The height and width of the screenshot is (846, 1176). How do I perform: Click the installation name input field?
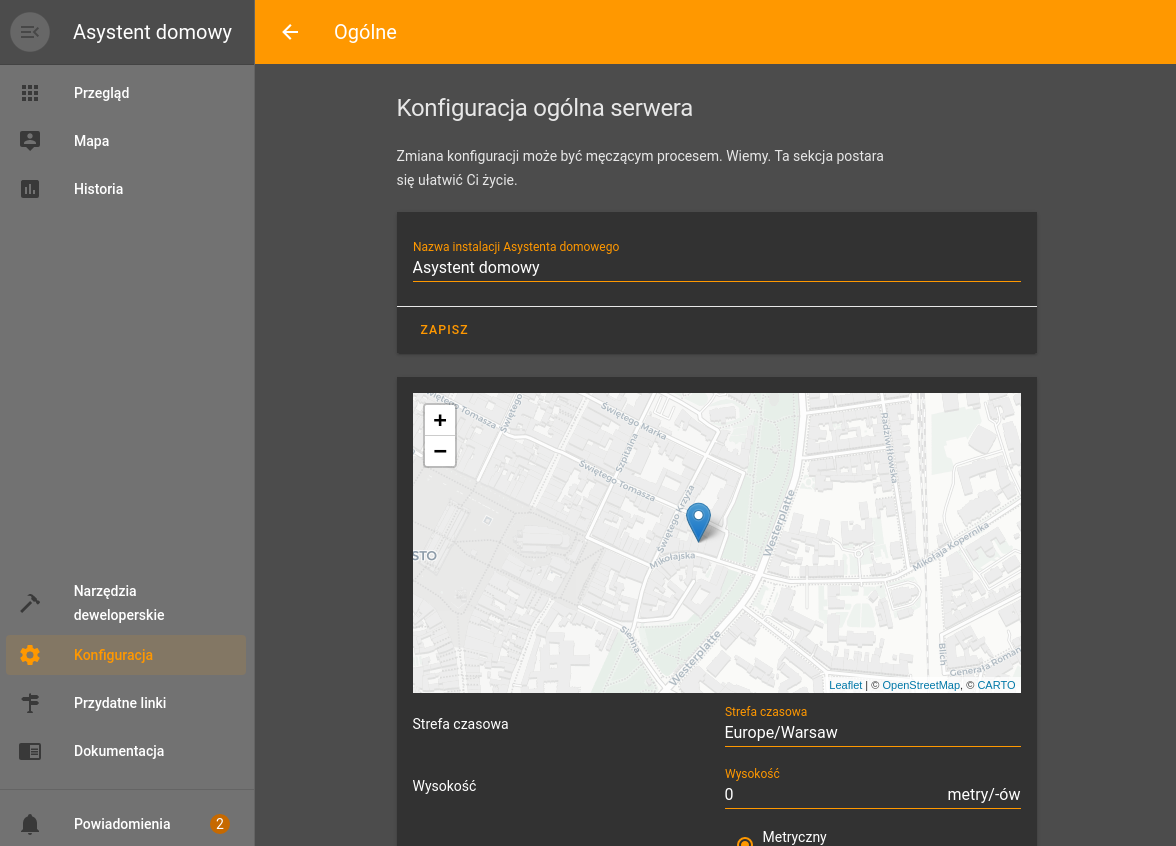tap(716, 268)
